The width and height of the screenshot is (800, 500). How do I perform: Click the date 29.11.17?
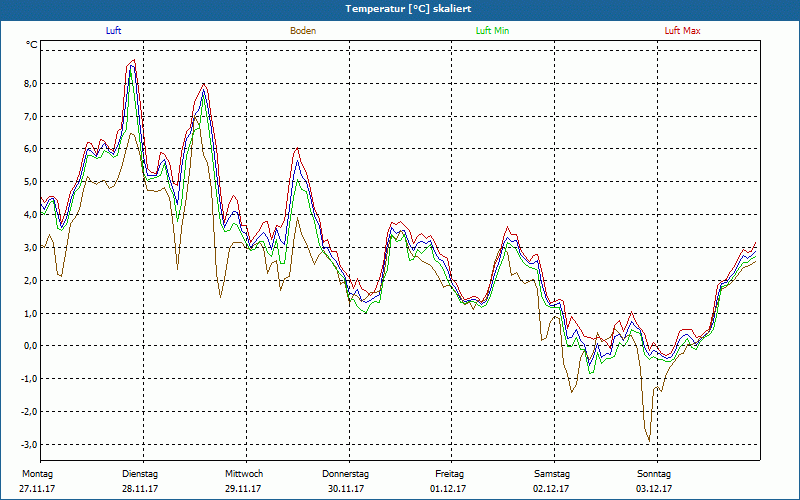click(x=243, y=489)
